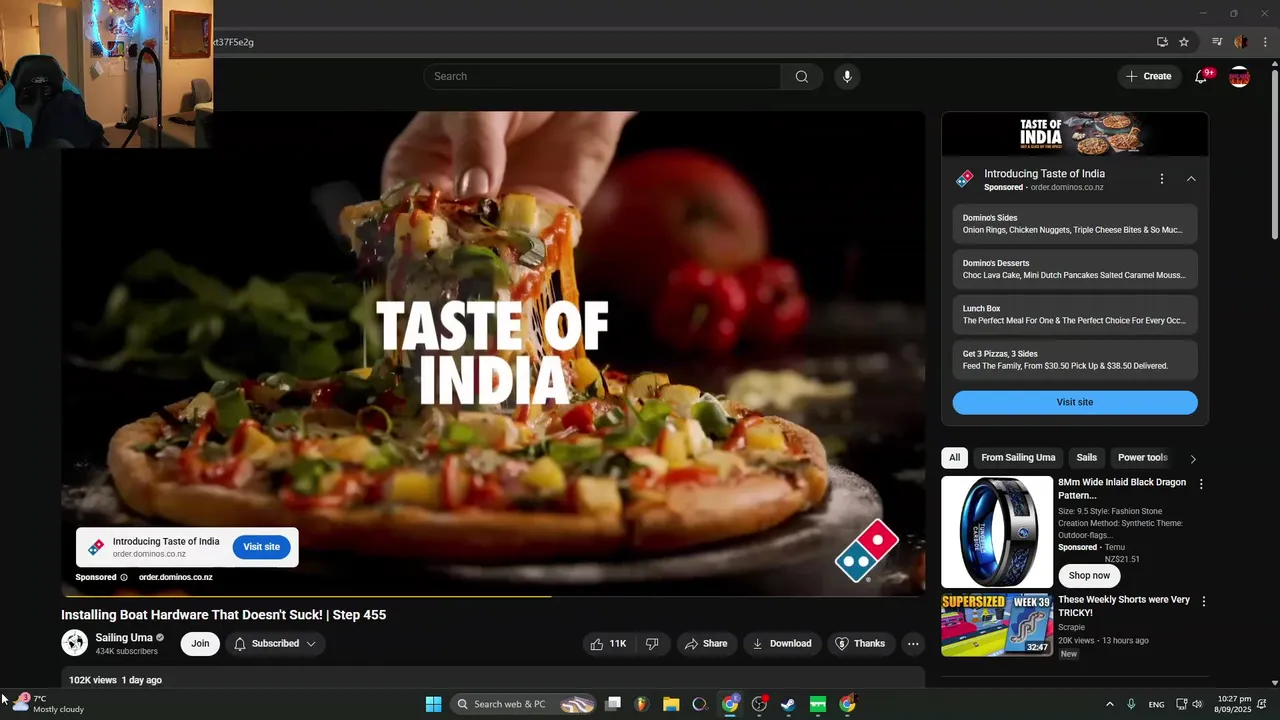1280x720 pixels.
Task: Click Taste of India banner image in sidebar
Action: (1075, 134)
